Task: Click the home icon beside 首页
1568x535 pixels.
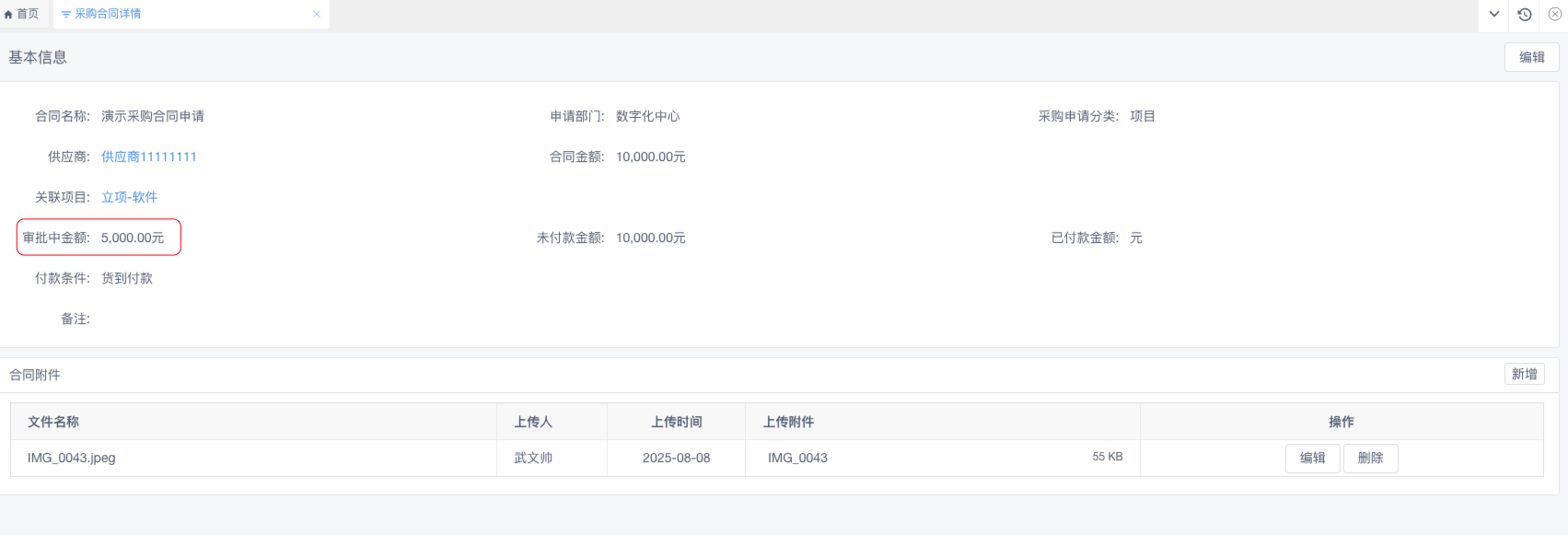Action: (9, 14)
